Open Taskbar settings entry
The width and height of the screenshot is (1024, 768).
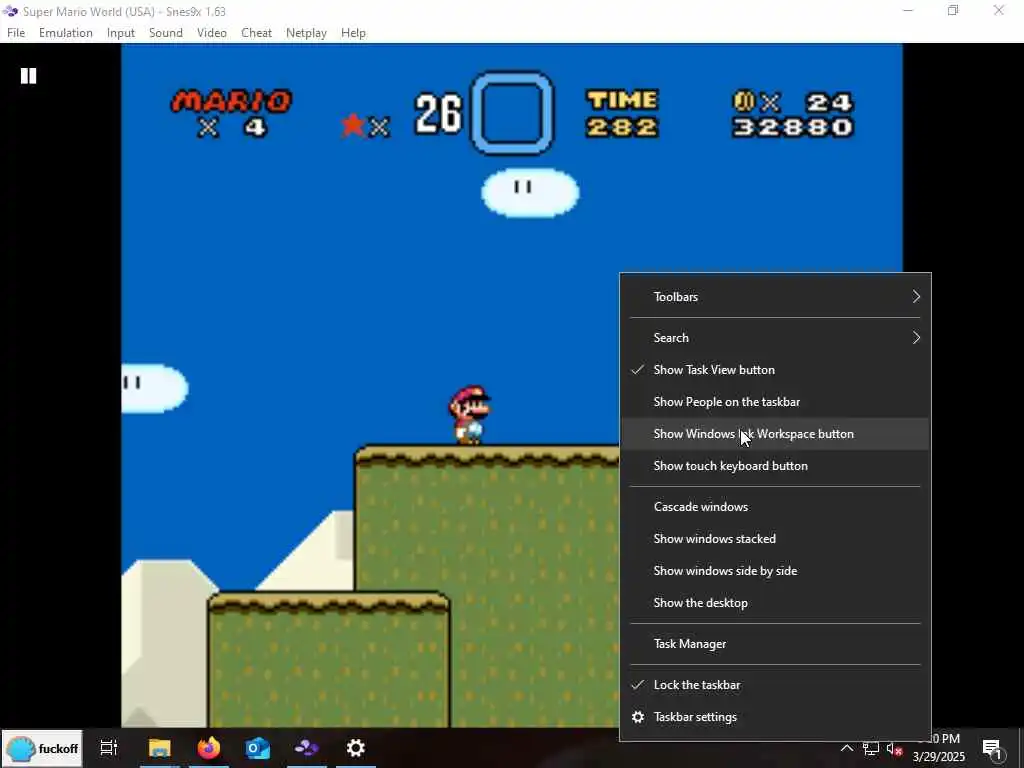tap(775, 717)
